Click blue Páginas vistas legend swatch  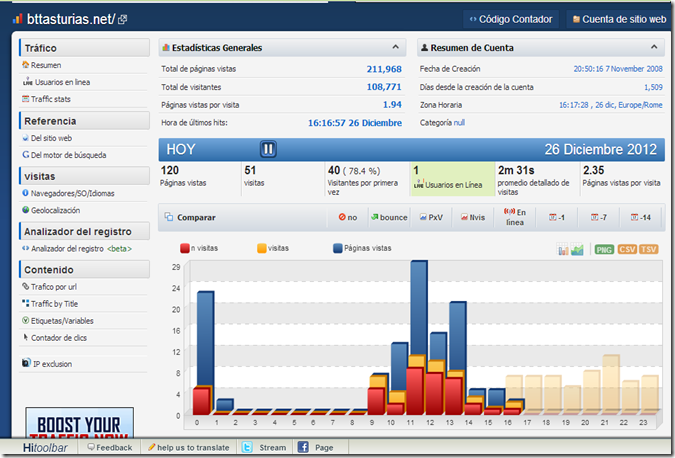338,248
